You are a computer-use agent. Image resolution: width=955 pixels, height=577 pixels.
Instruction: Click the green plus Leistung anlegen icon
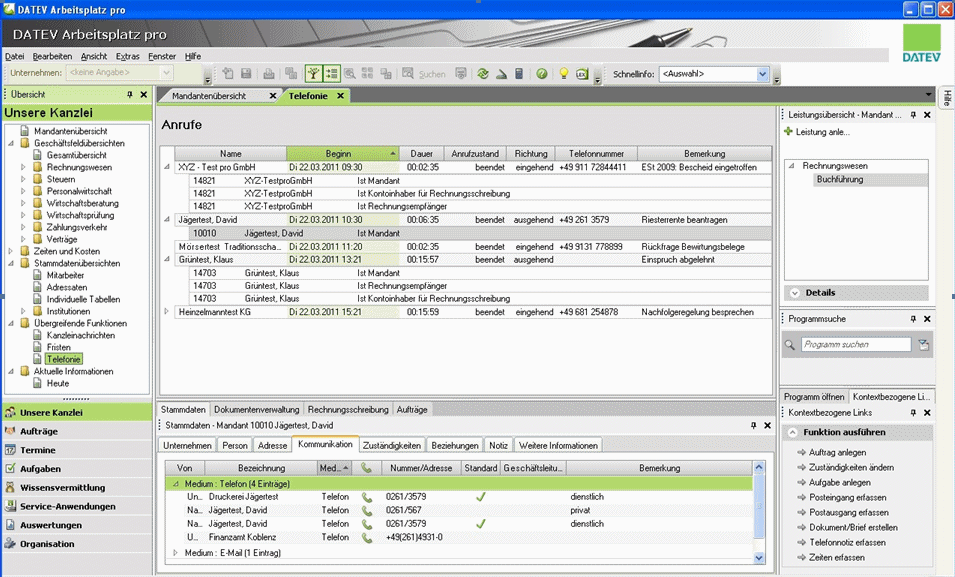pyautogui.click(x=789, y=132)
